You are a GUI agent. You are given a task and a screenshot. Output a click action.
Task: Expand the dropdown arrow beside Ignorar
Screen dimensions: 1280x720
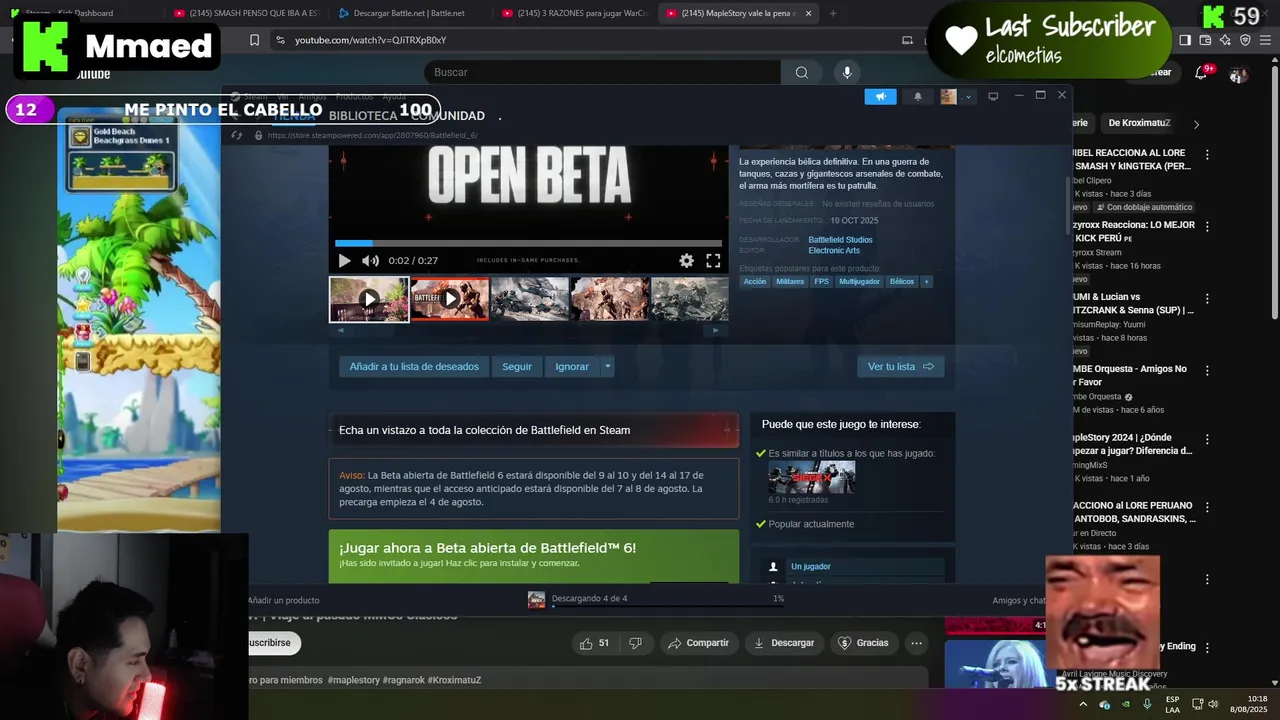(607, 367)
